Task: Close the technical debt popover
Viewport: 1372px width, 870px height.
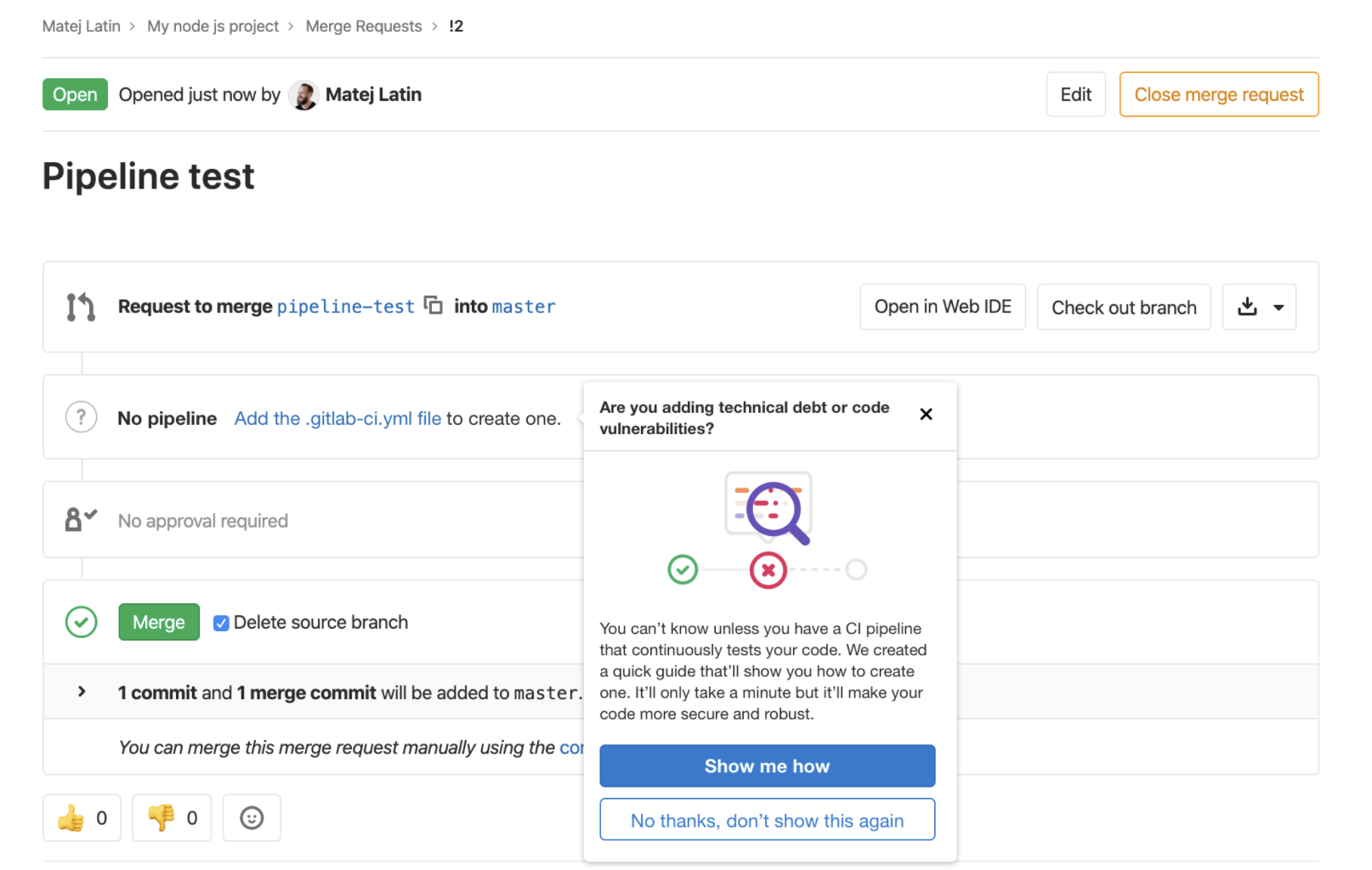Action: (x=926, y=415)
